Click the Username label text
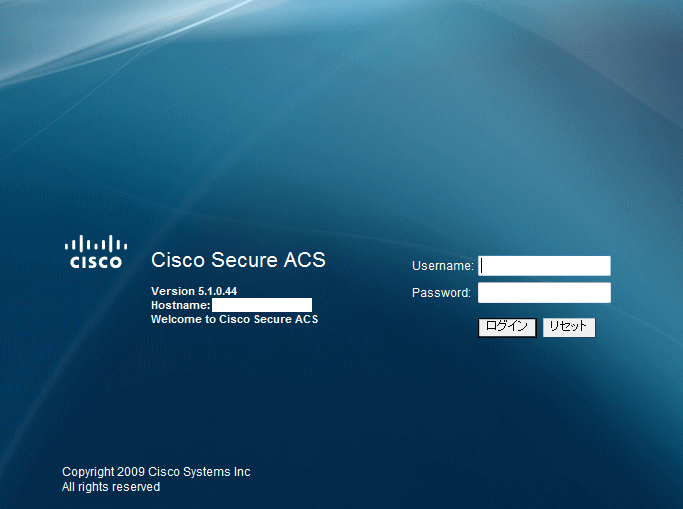683x509 pixels. click(x=442, y=266)
